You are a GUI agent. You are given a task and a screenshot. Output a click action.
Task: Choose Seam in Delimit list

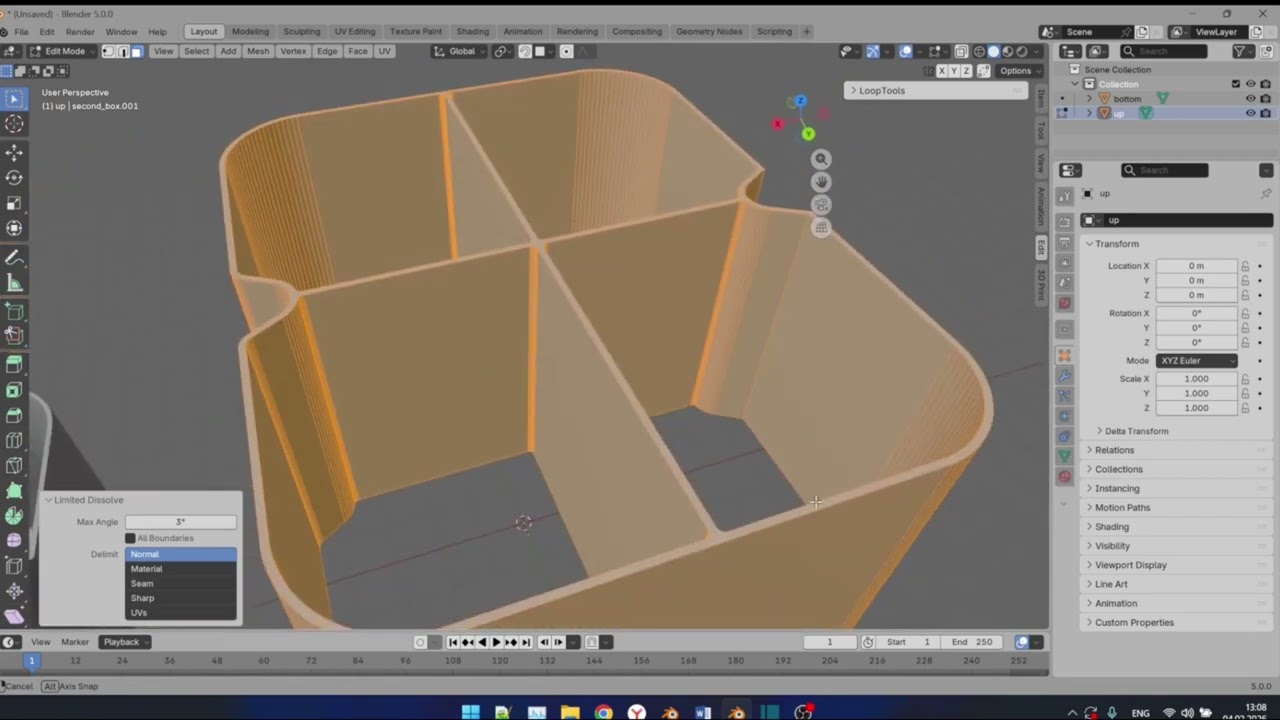point(181,583)
